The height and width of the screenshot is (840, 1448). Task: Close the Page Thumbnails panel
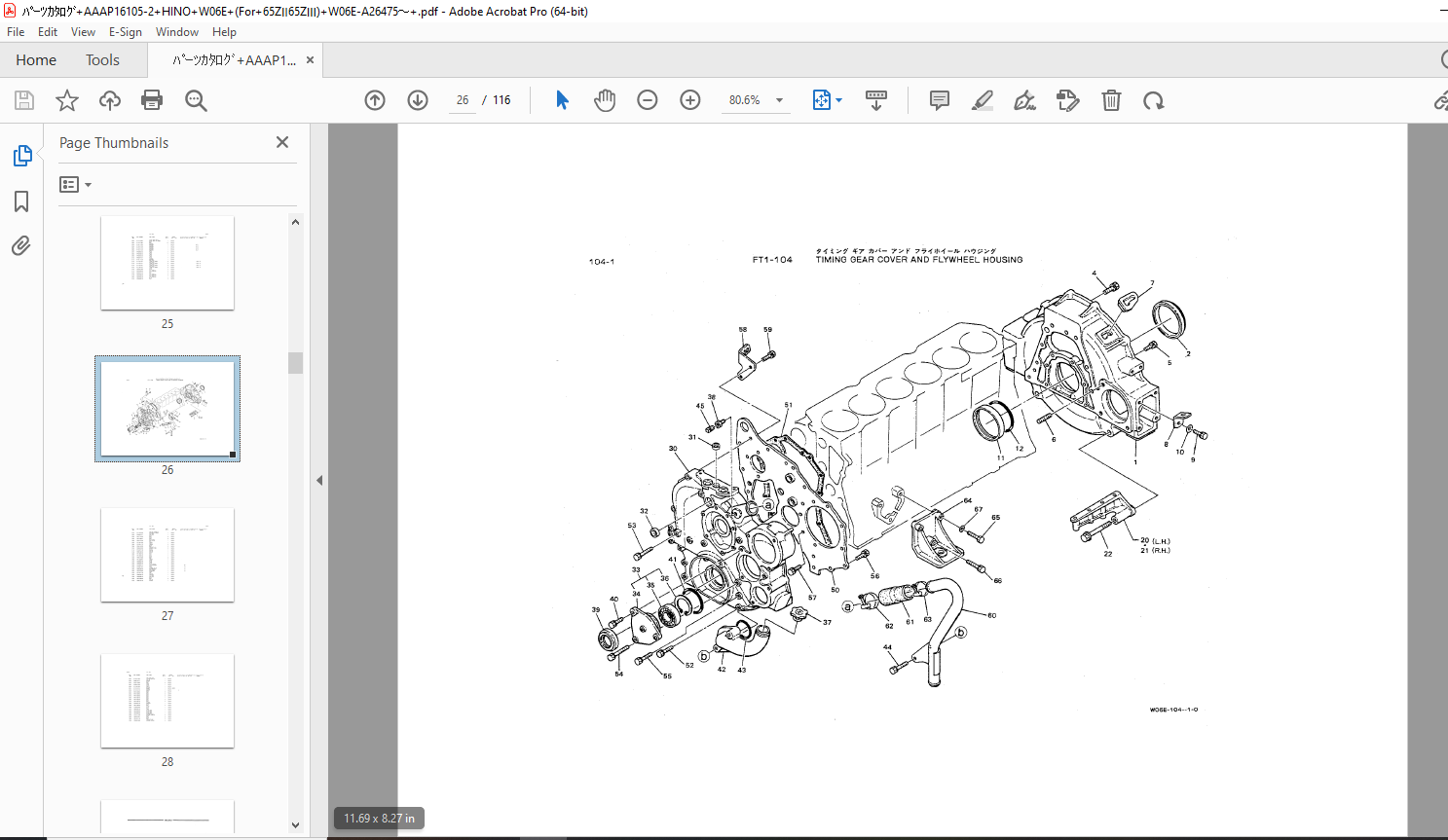click(282, 142)
